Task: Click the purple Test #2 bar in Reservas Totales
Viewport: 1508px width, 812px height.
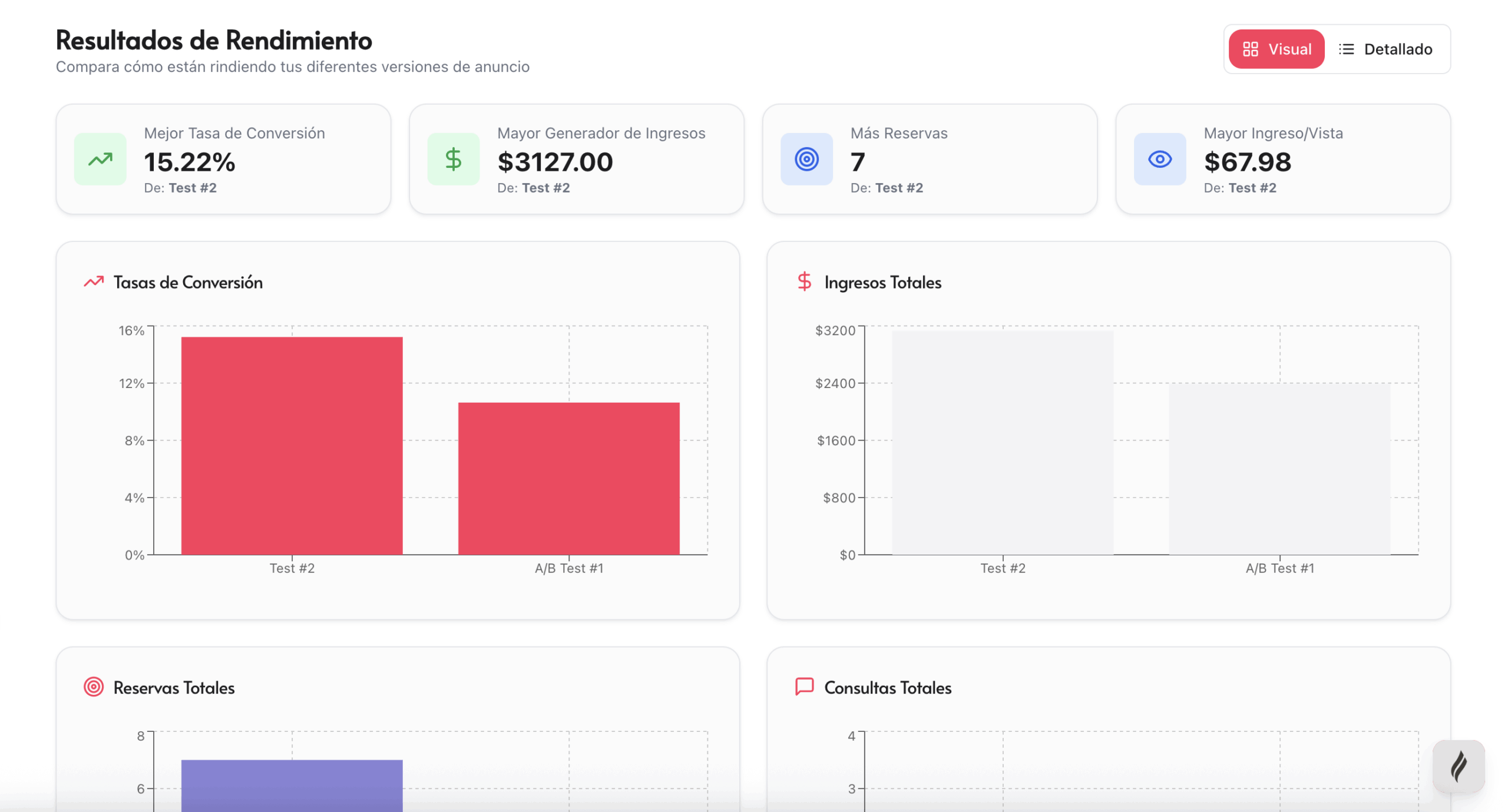Action: (292, 784)
